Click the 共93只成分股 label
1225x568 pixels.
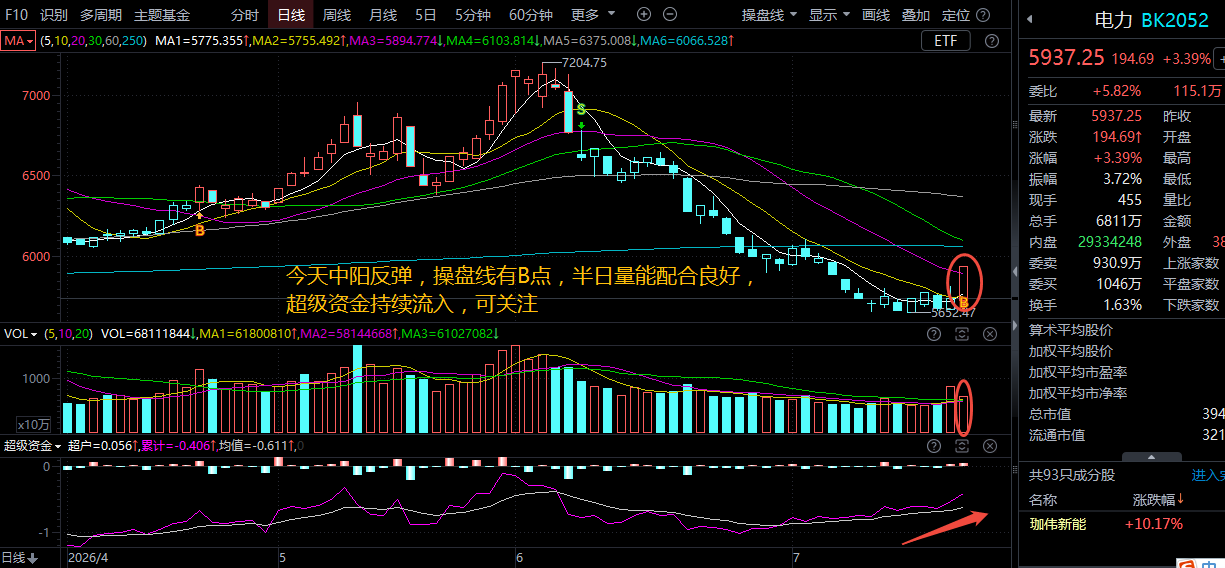point(1072,475)
